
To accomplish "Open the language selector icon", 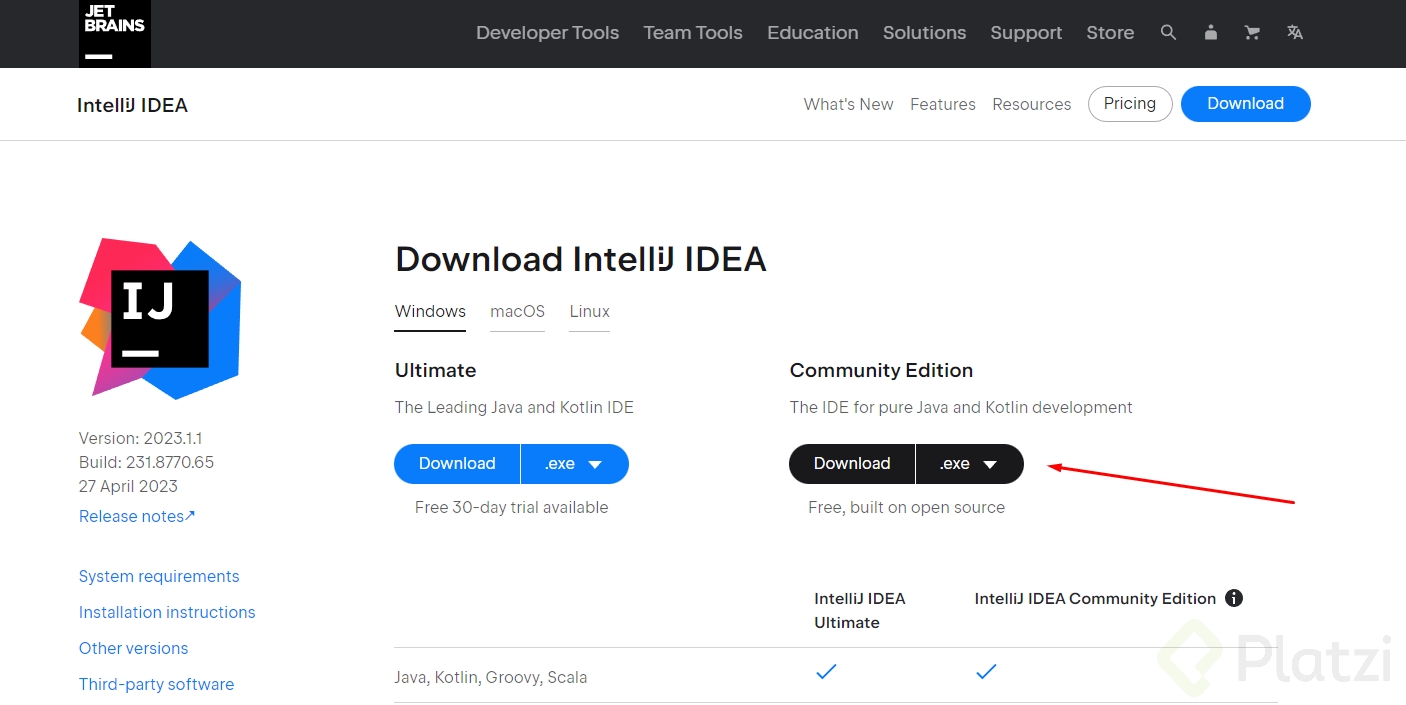I will click(x=1295, y=33).
